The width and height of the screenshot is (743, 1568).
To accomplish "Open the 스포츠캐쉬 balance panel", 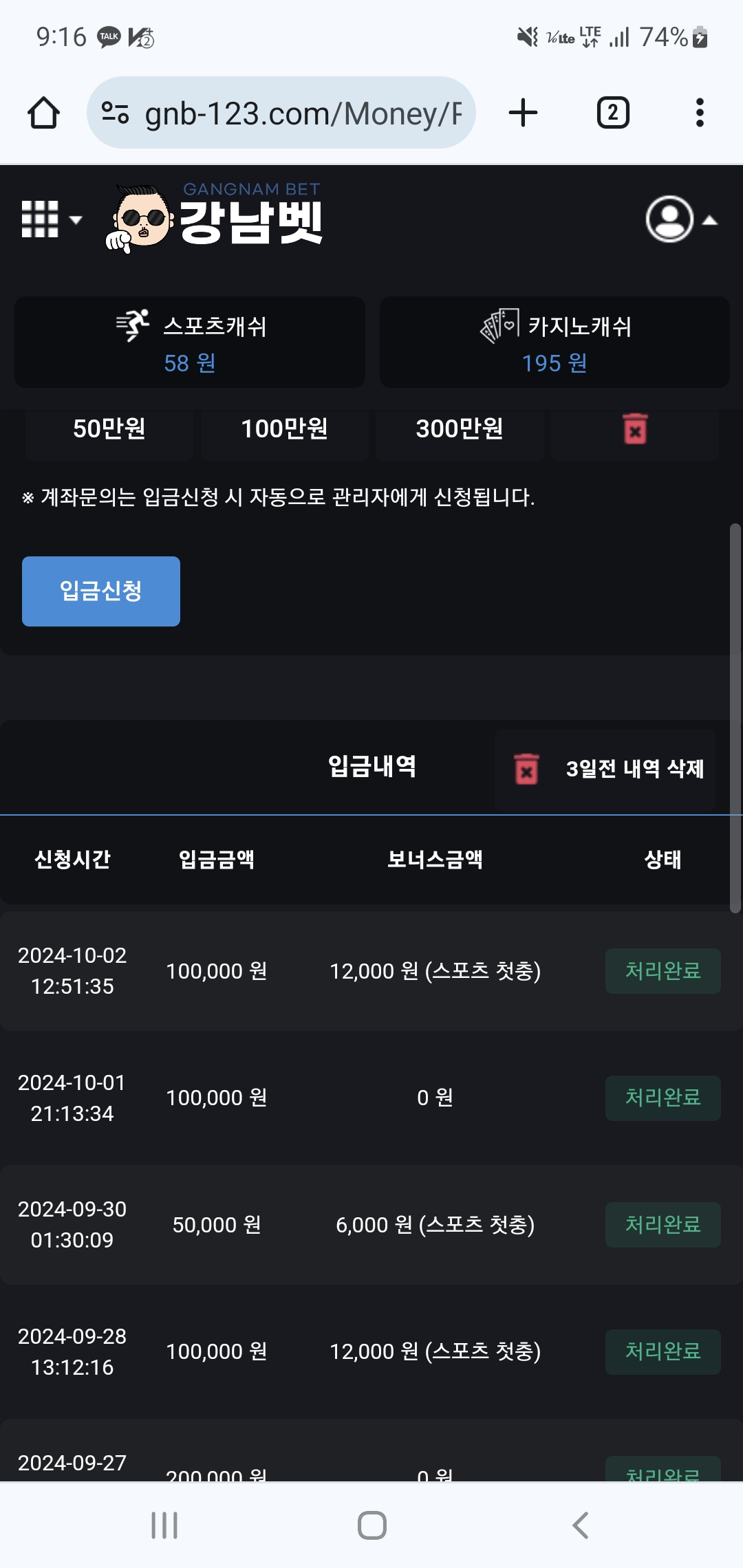I will coord(190,342).
